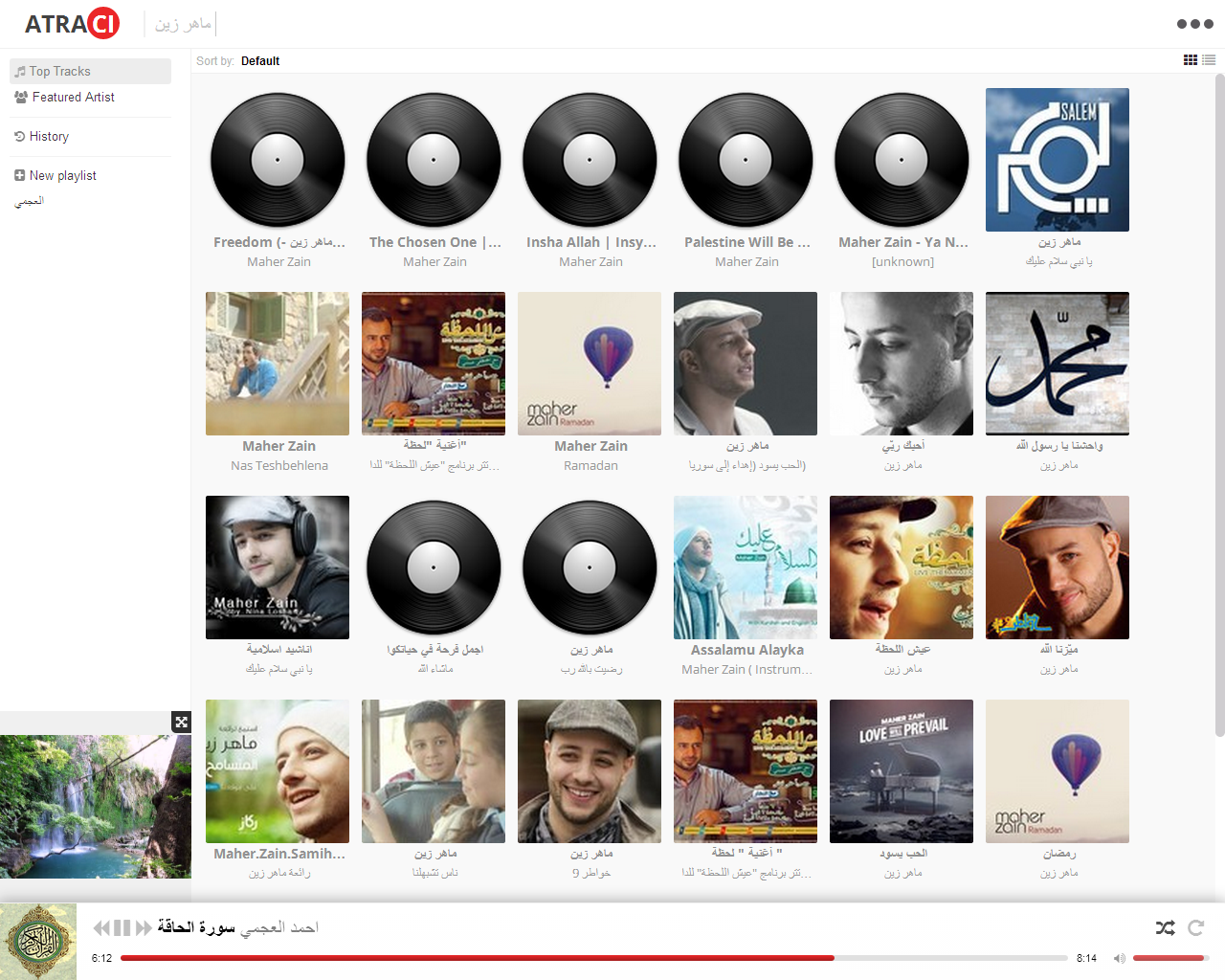Image resolution: width=1225 pixels, height=980 pixels.
Task: Click the previous track button
Action: point(100,927)
